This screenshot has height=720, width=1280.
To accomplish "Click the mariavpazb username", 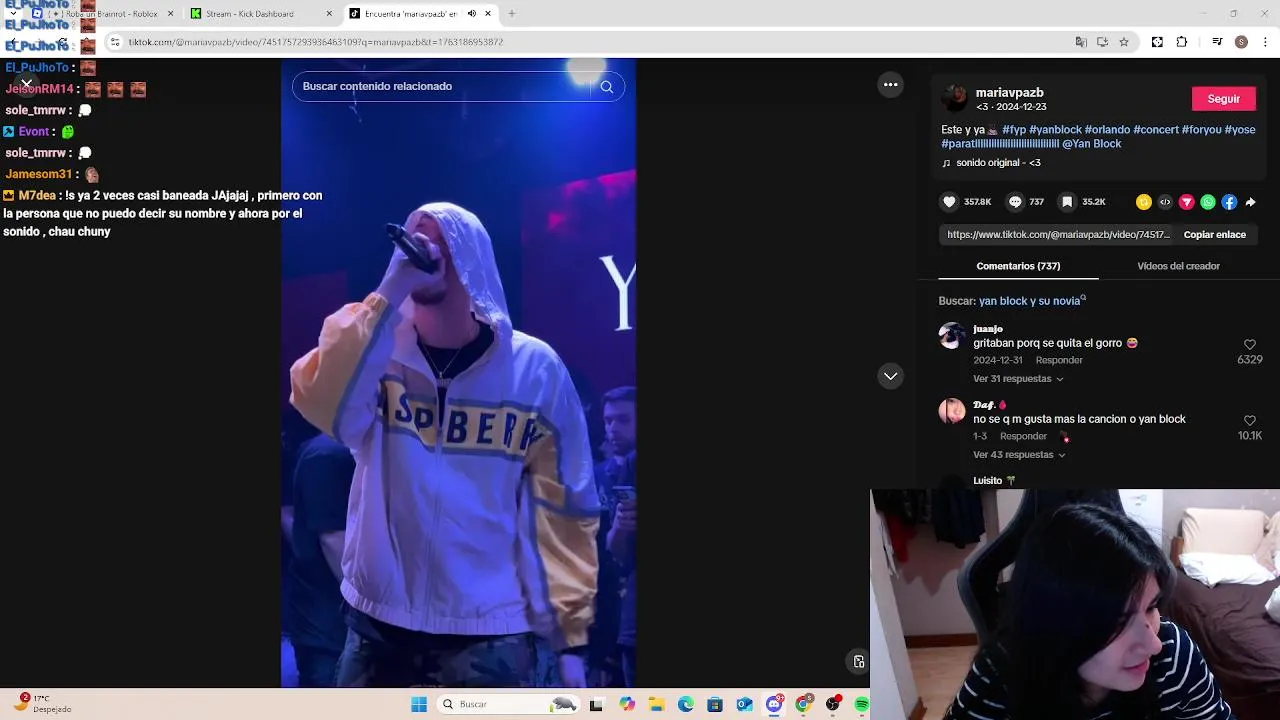I will [x=1009, y=93].
